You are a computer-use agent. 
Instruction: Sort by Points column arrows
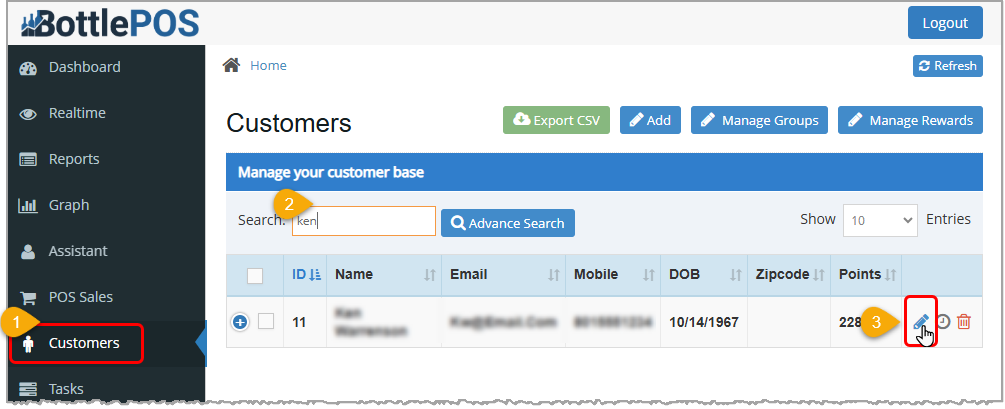[x=890, y=275]
